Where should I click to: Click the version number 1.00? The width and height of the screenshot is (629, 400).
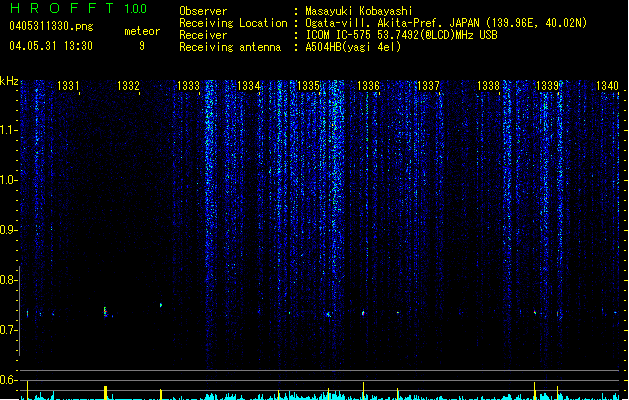point(135,9)
